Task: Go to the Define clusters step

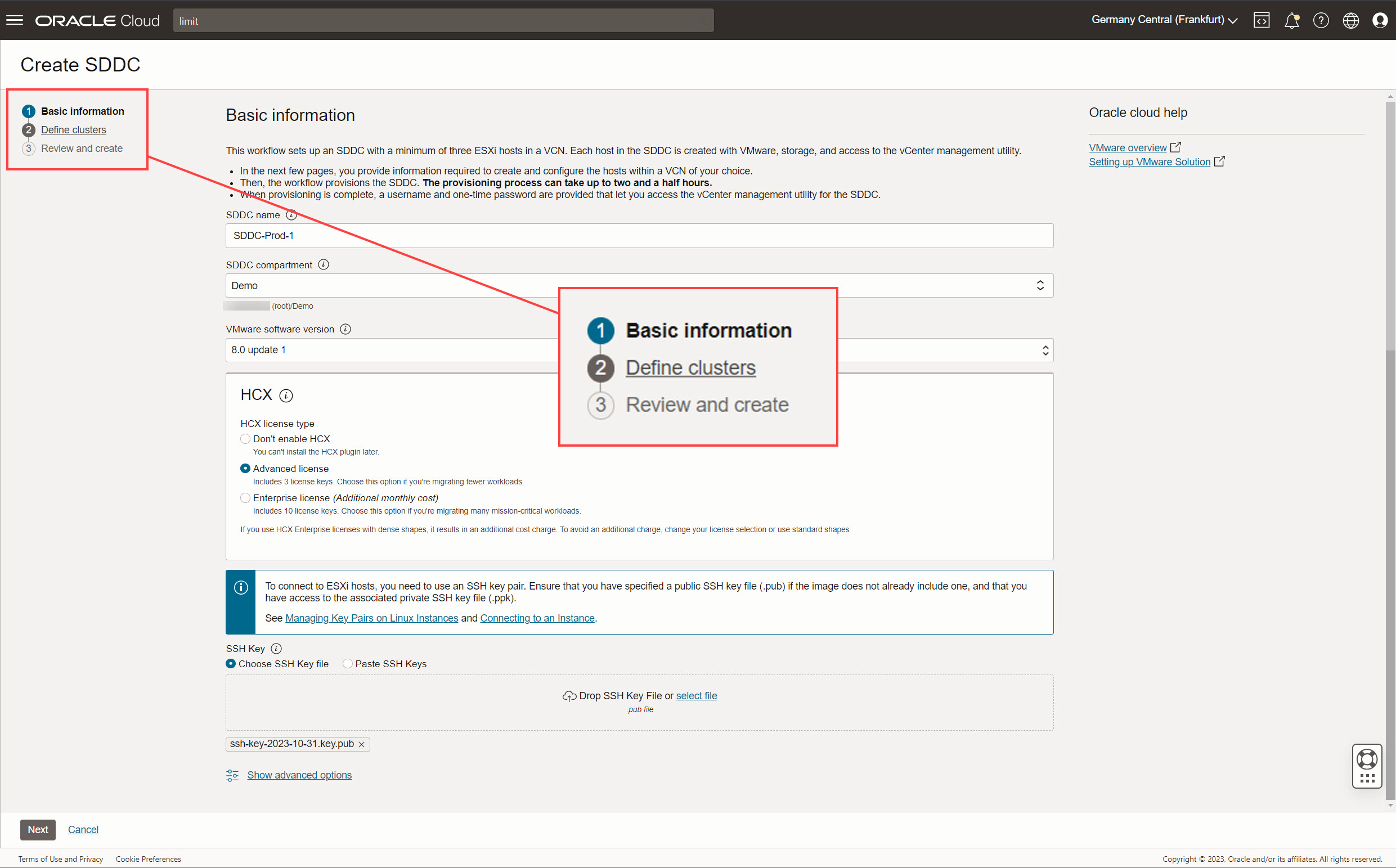Action: pos(73,130)
